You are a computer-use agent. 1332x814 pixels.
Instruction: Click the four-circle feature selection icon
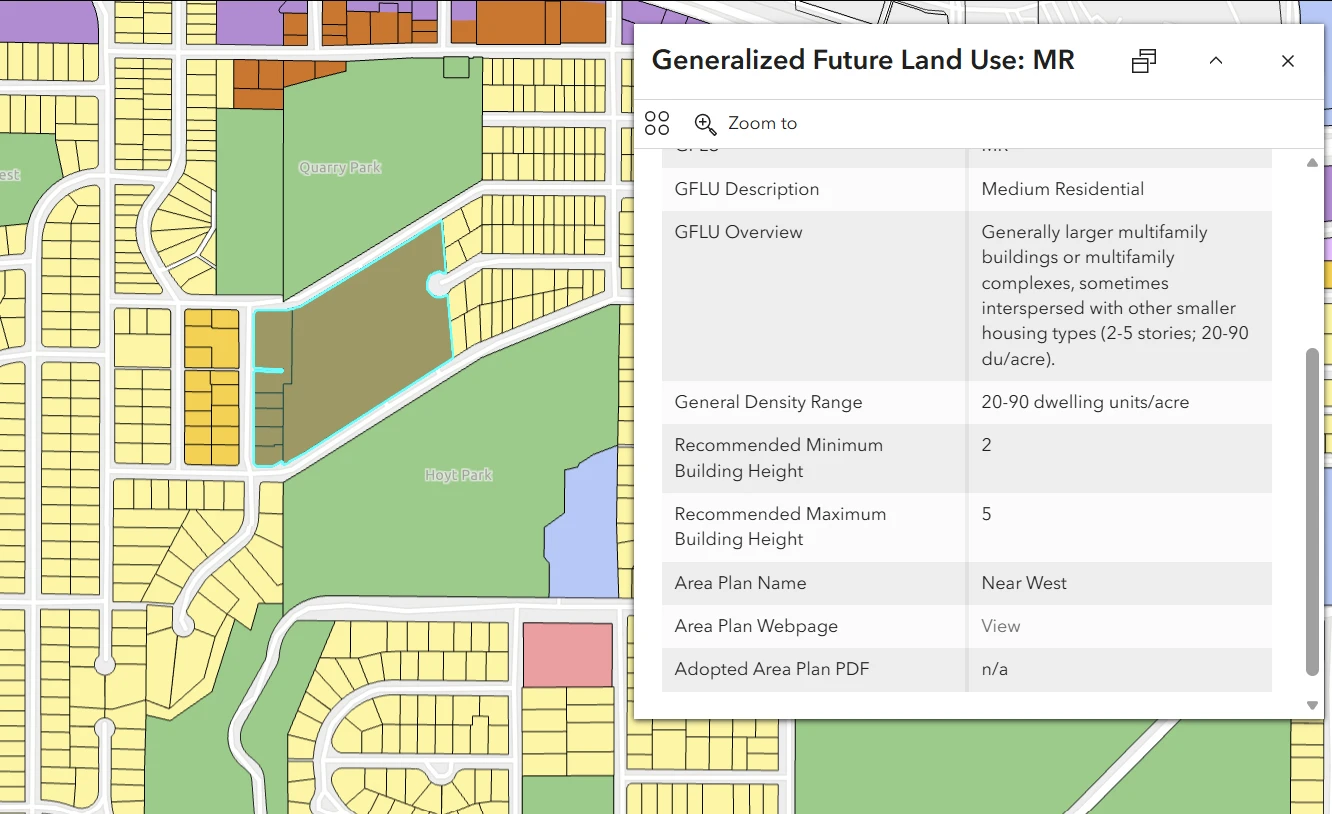[x=657, y=123]
